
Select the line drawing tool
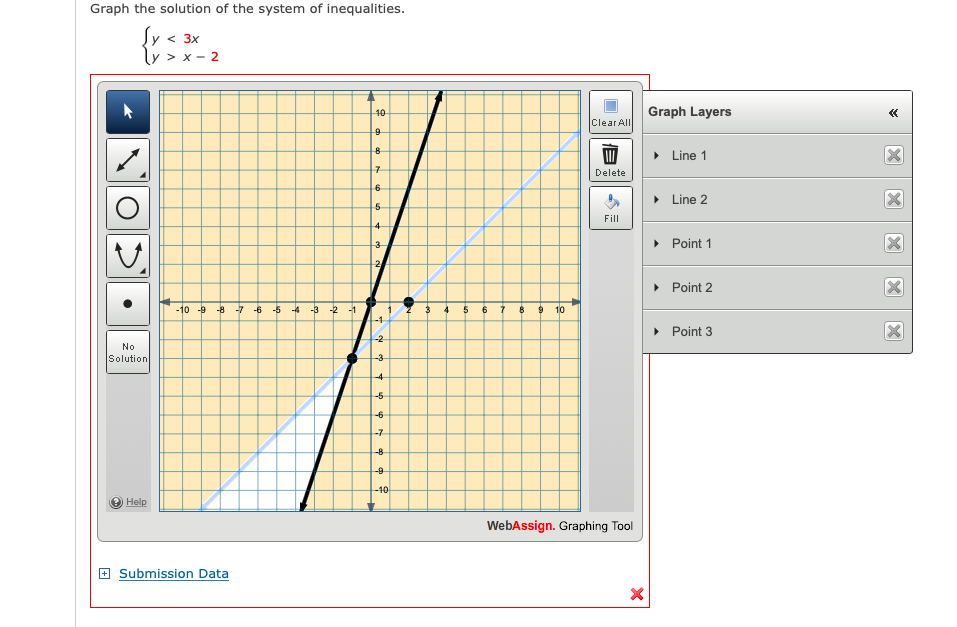pos(127,159)
